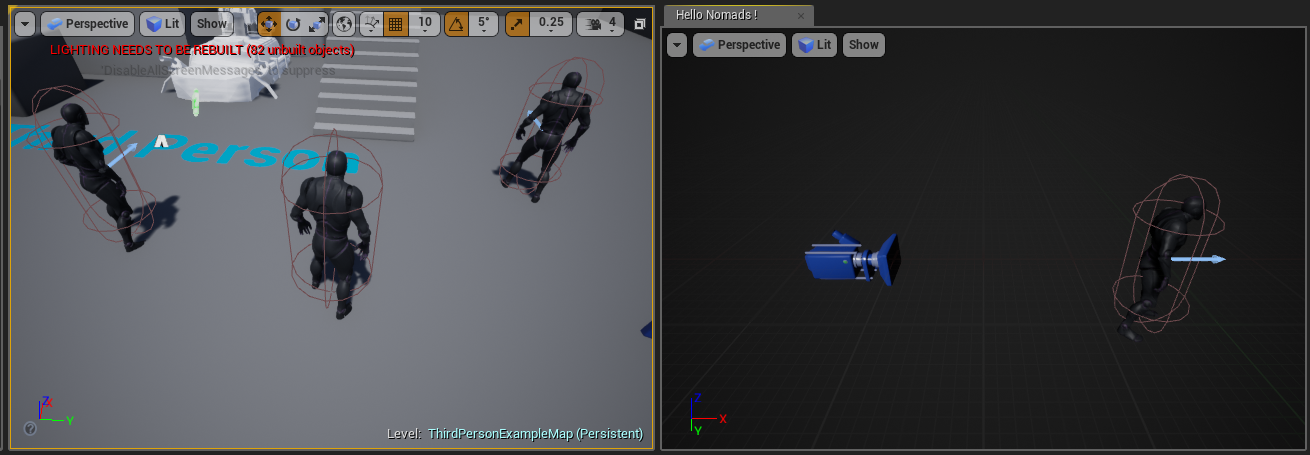Switch to the Hello Nomads ! tab

716,15
